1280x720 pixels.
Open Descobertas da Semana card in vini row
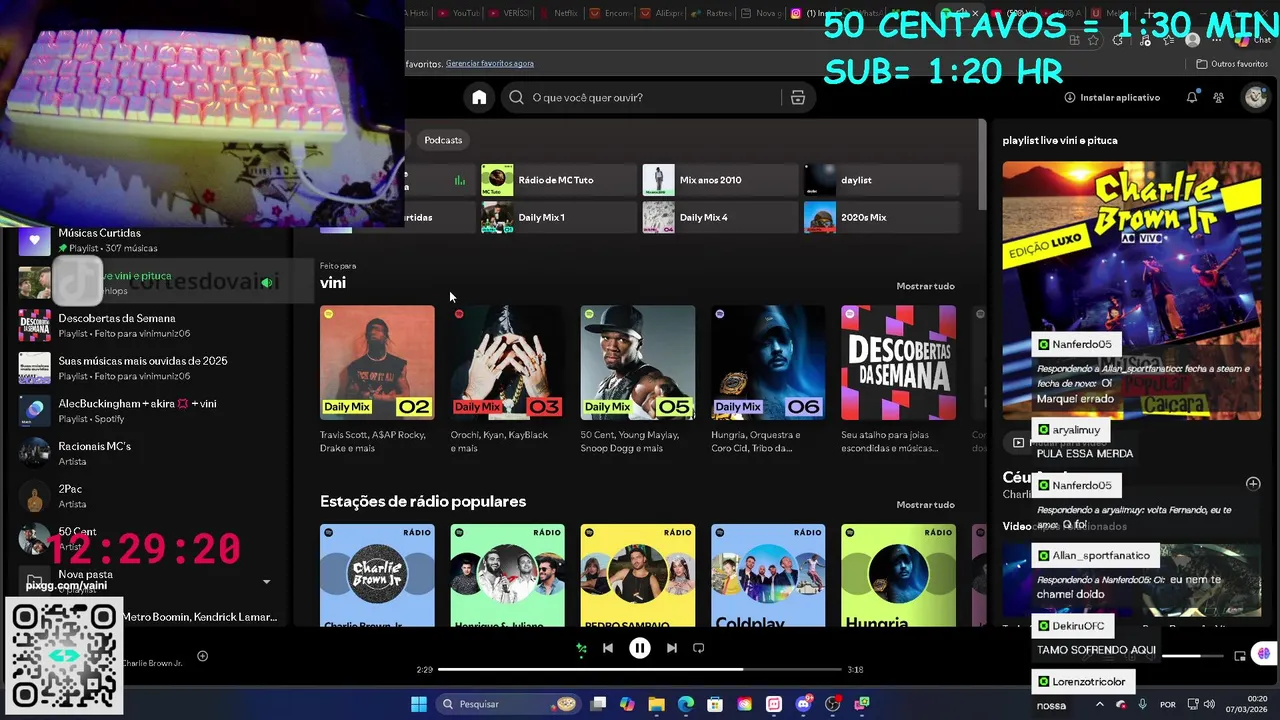[x=898, y=362]
